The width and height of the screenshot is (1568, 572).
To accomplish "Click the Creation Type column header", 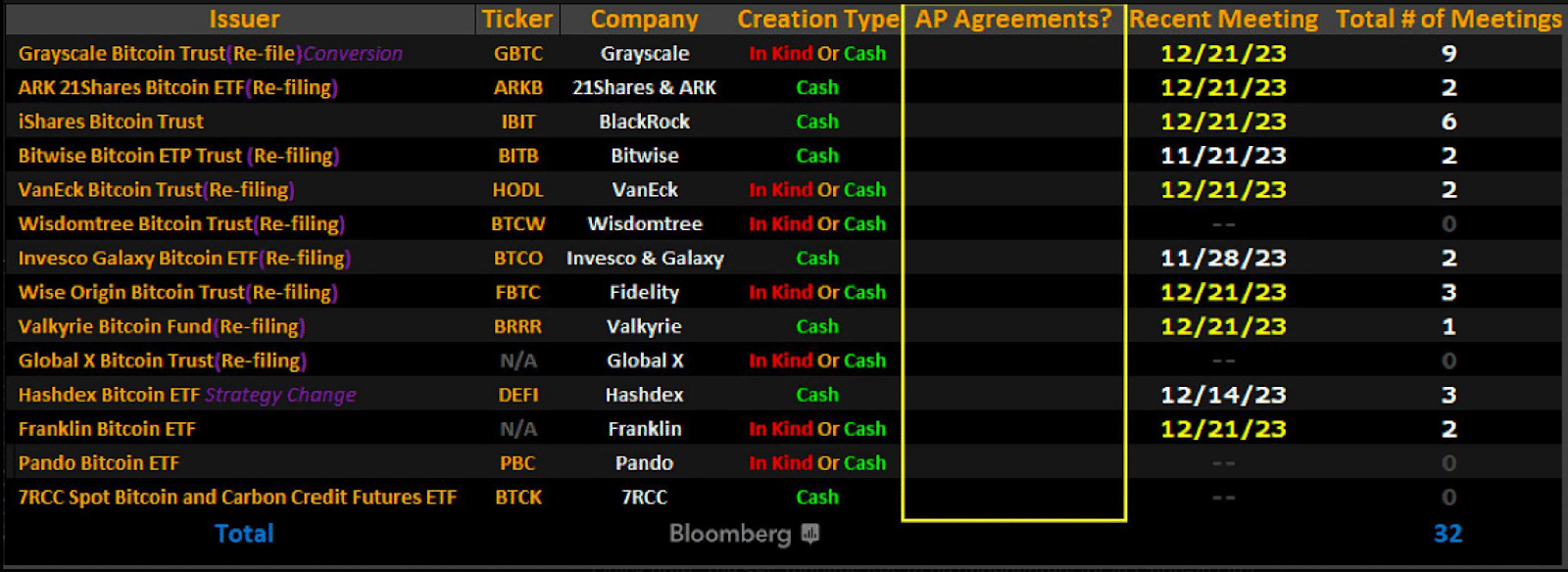I will (x=817, y=20).
